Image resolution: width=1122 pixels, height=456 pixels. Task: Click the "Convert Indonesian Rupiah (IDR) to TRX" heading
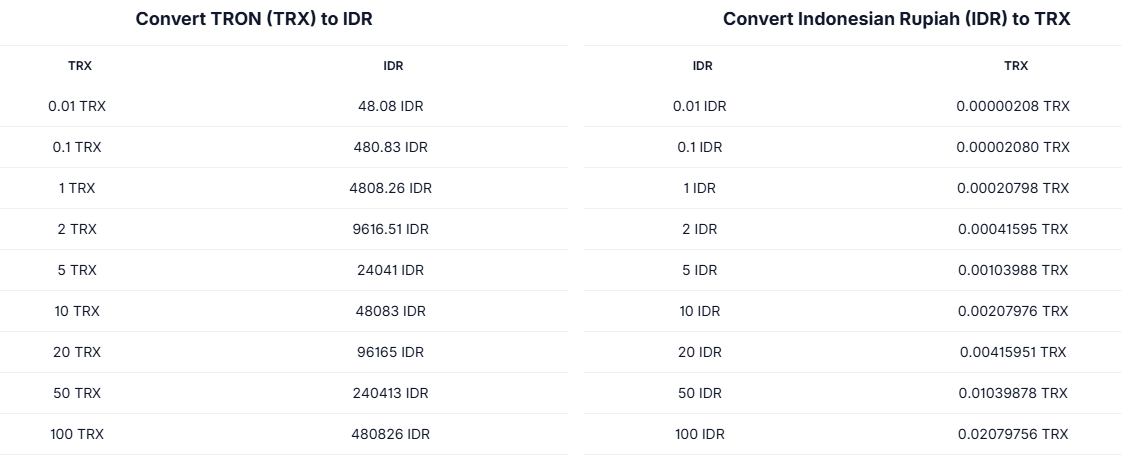point(897,19)
